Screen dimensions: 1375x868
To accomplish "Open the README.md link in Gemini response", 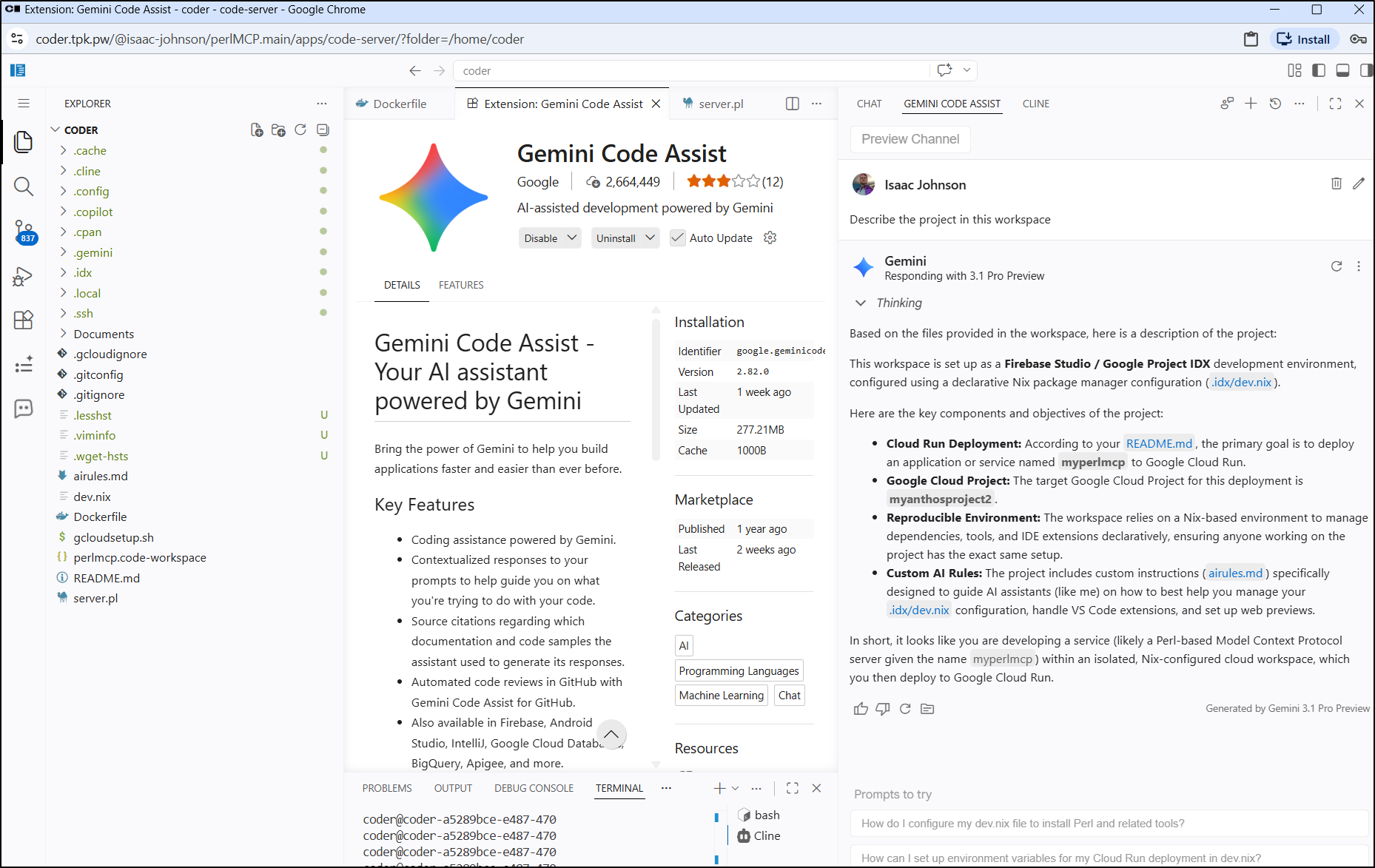I will click(x=1159, y=443).
